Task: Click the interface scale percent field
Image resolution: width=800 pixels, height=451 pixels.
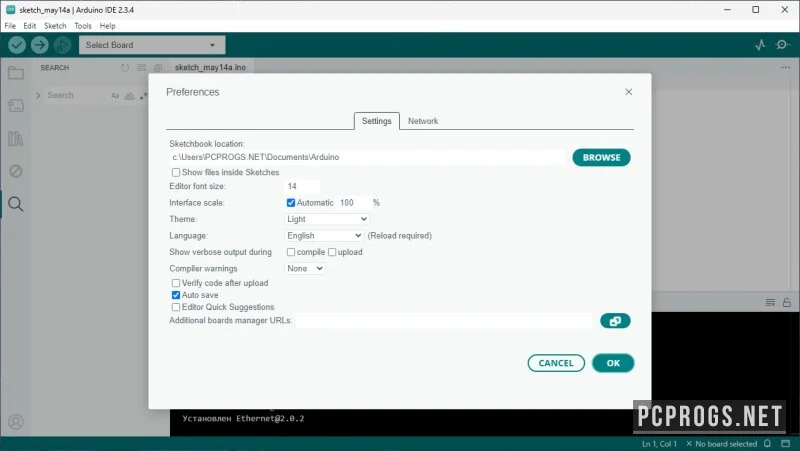Action: coord(354,203)
